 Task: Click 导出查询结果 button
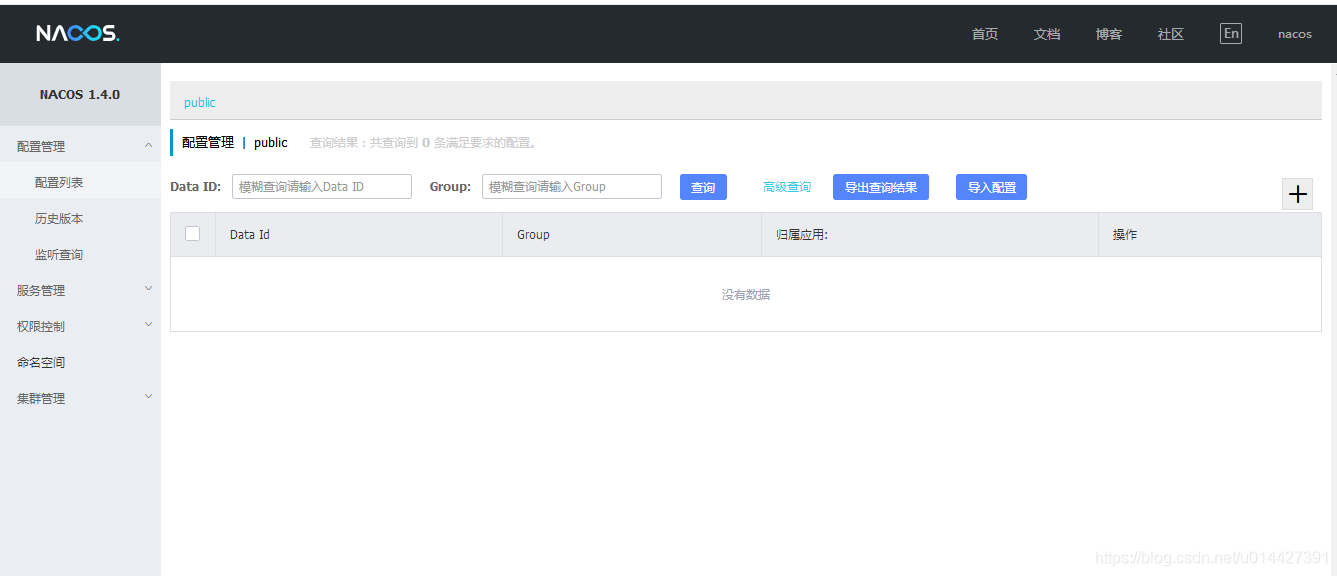pos(881,187)
